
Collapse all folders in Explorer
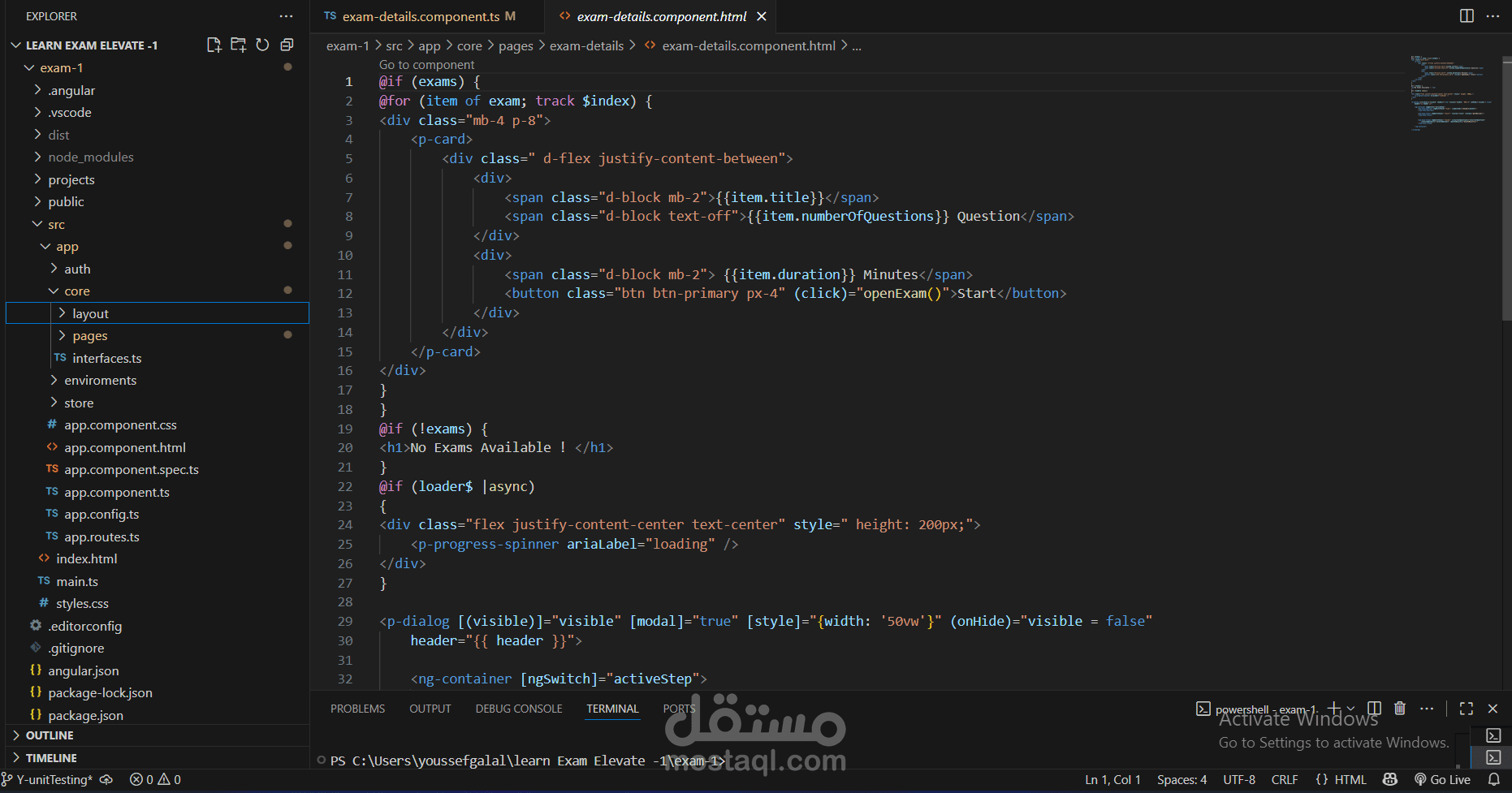(287, 45)
